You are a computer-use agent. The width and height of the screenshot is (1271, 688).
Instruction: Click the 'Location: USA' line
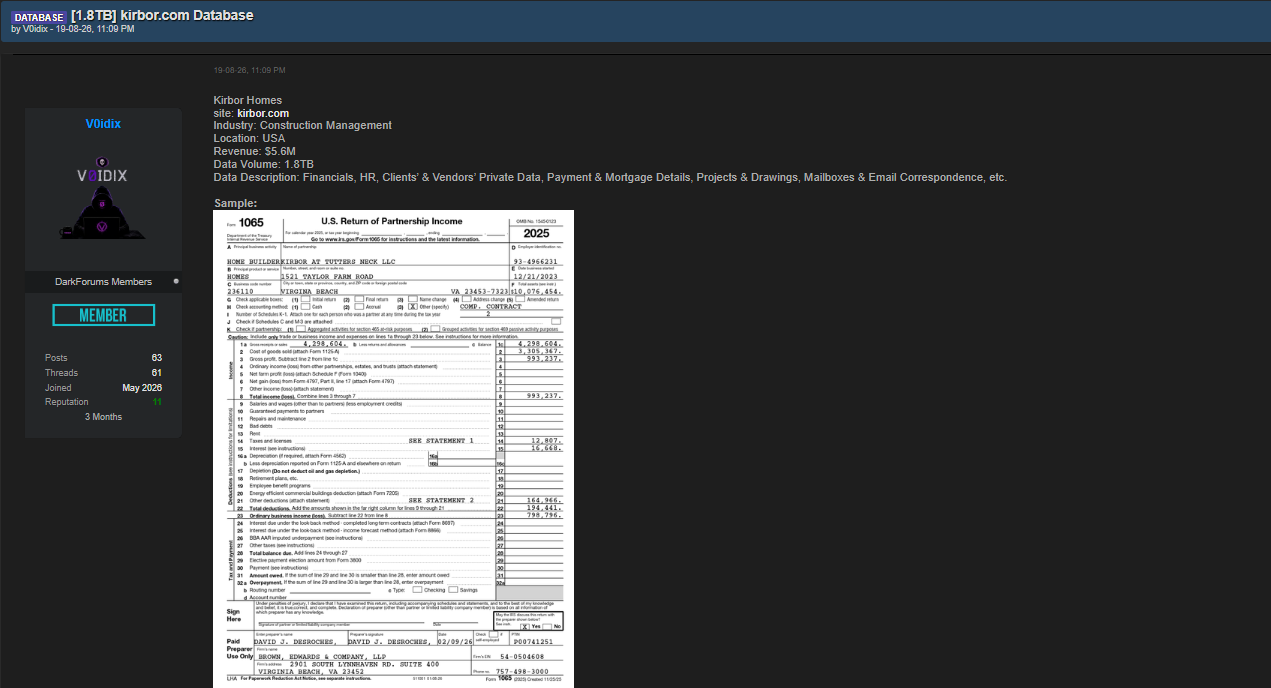[249, 139]
